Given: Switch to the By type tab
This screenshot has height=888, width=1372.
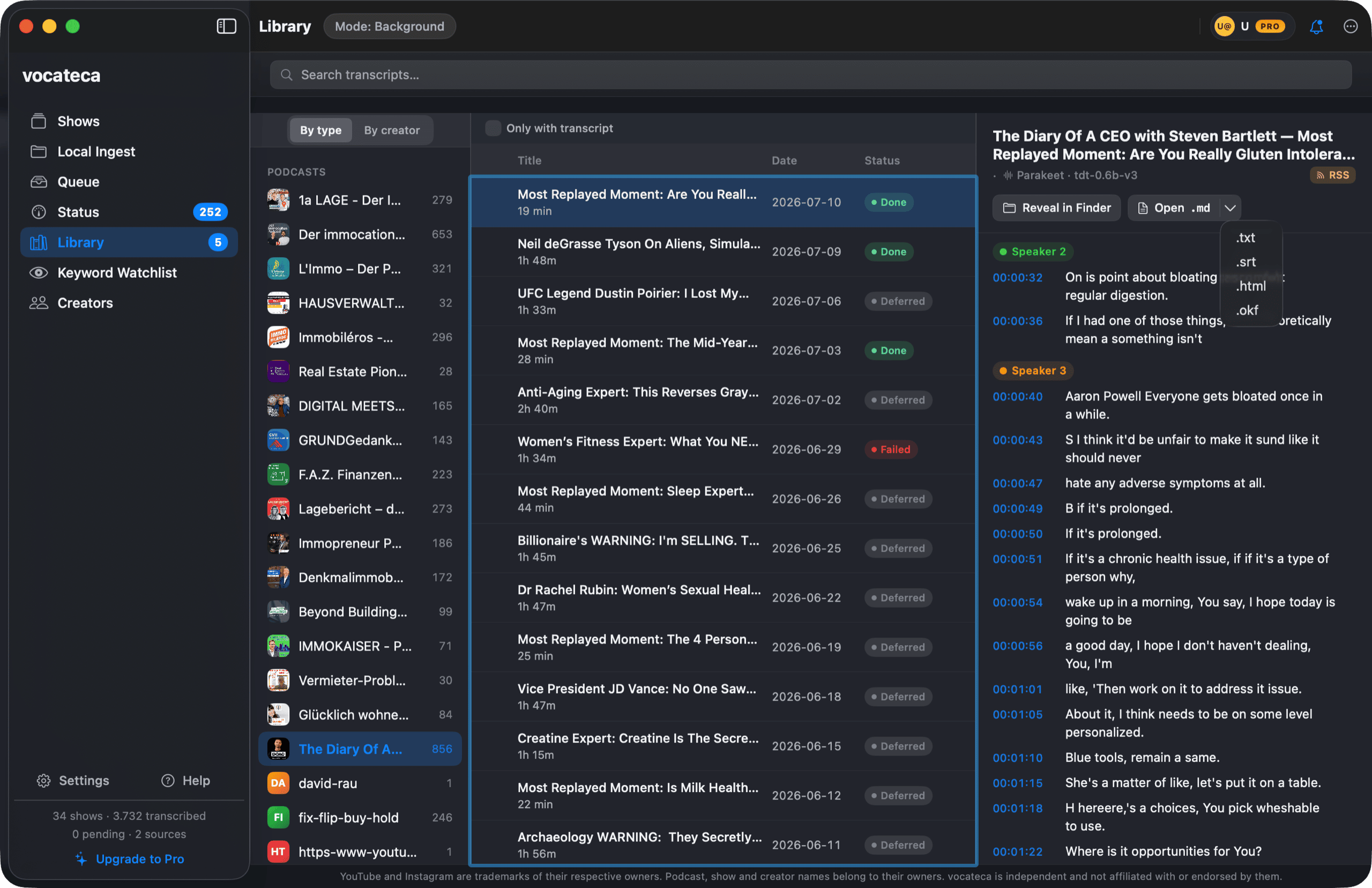Looking at the screenshot, I should point(320,130).
